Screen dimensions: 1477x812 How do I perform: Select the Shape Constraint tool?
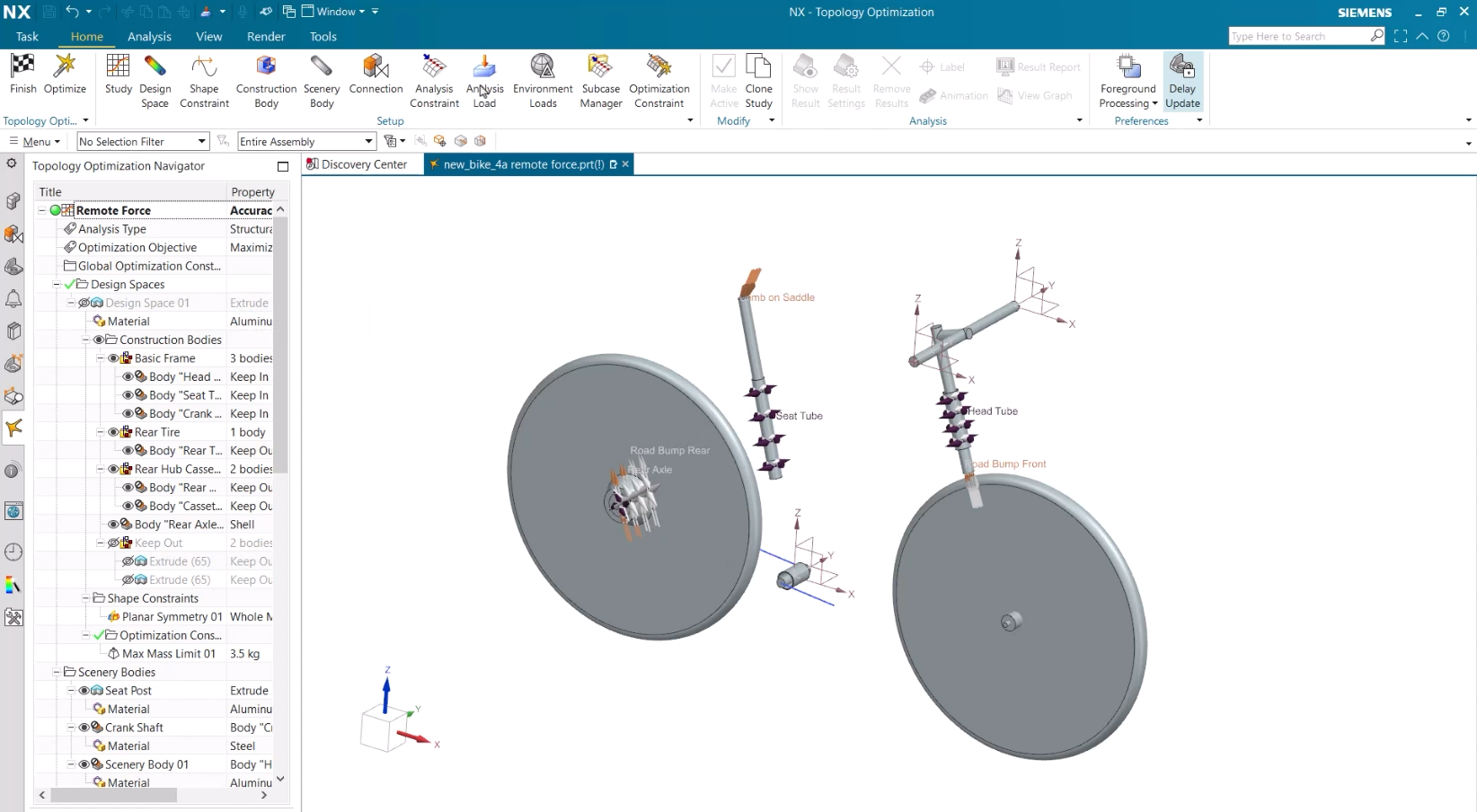204,79
